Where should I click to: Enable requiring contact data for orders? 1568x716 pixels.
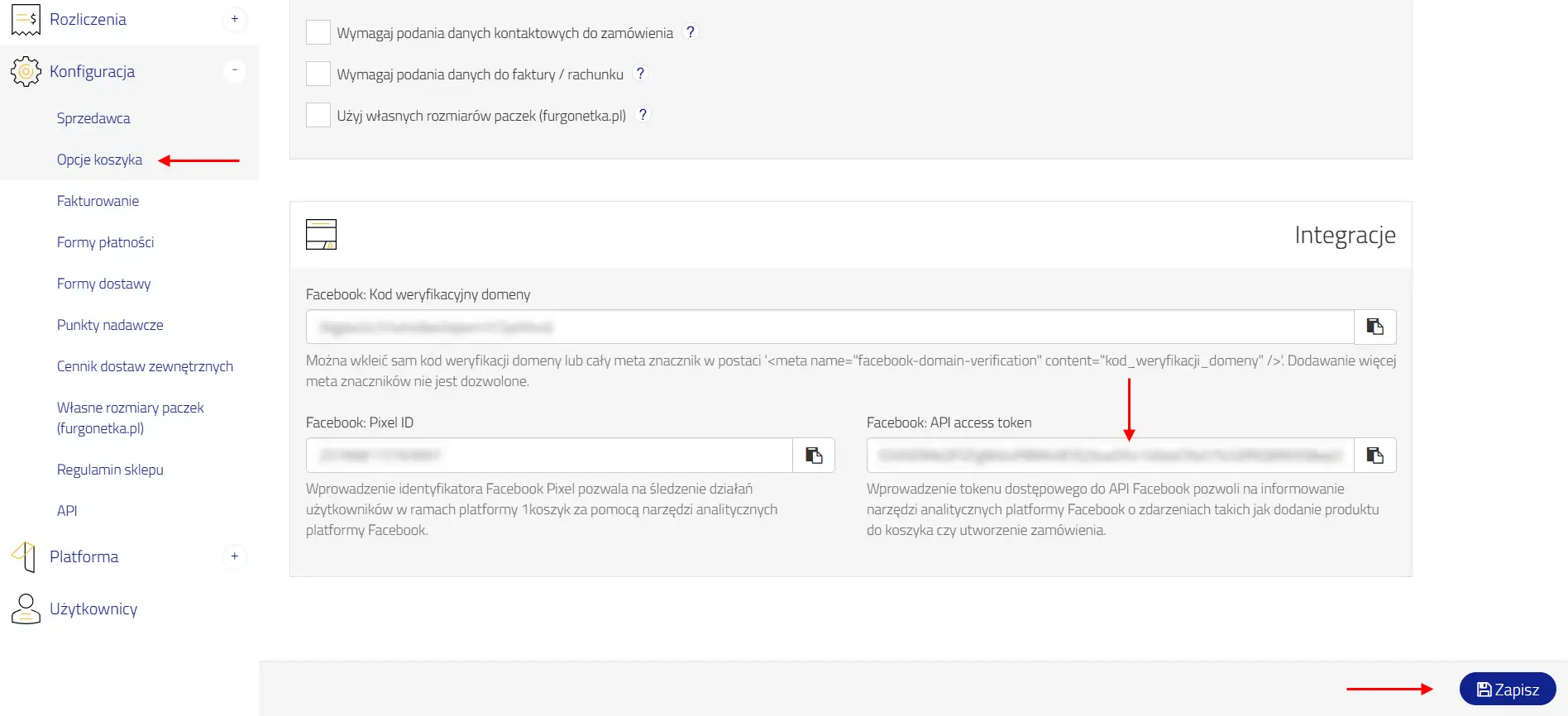[318, 32]
